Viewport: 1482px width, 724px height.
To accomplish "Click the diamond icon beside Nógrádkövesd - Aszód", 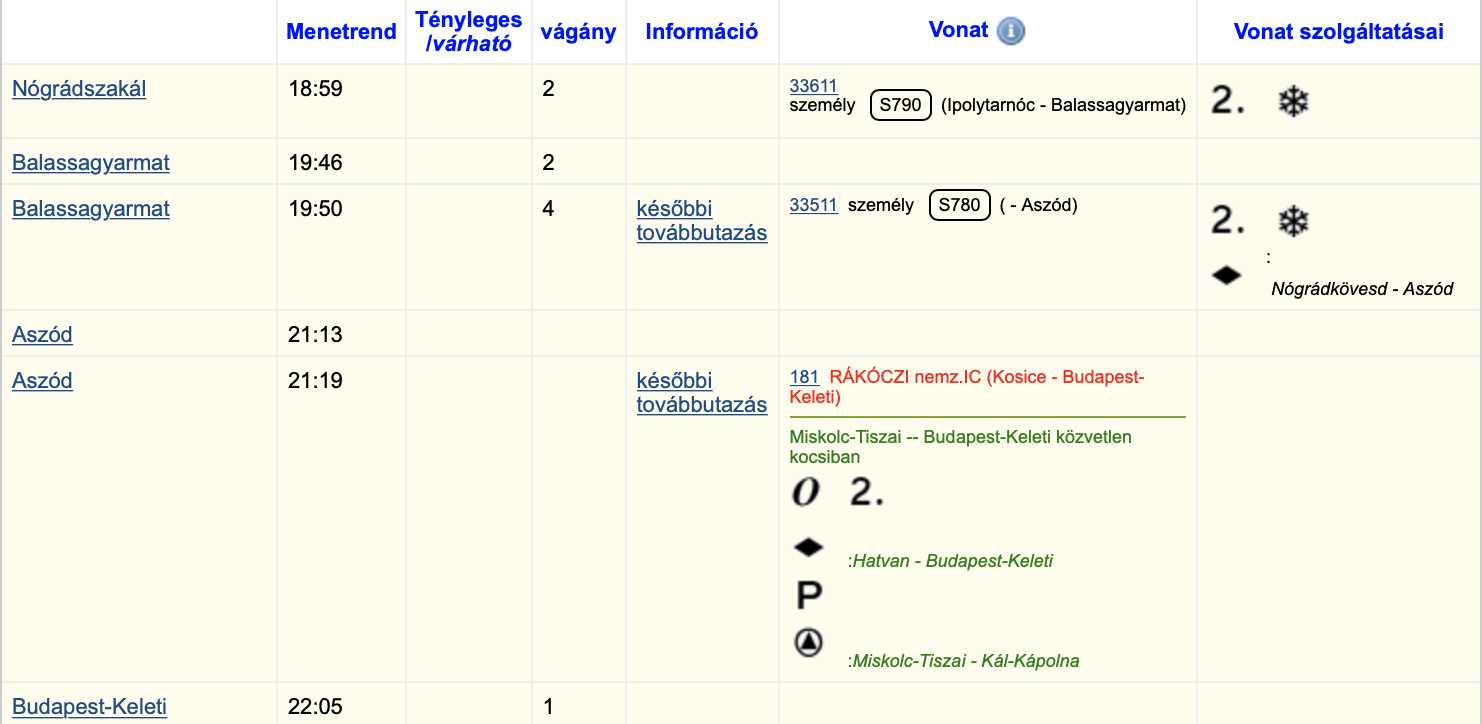I will (x=1227, y=274).
